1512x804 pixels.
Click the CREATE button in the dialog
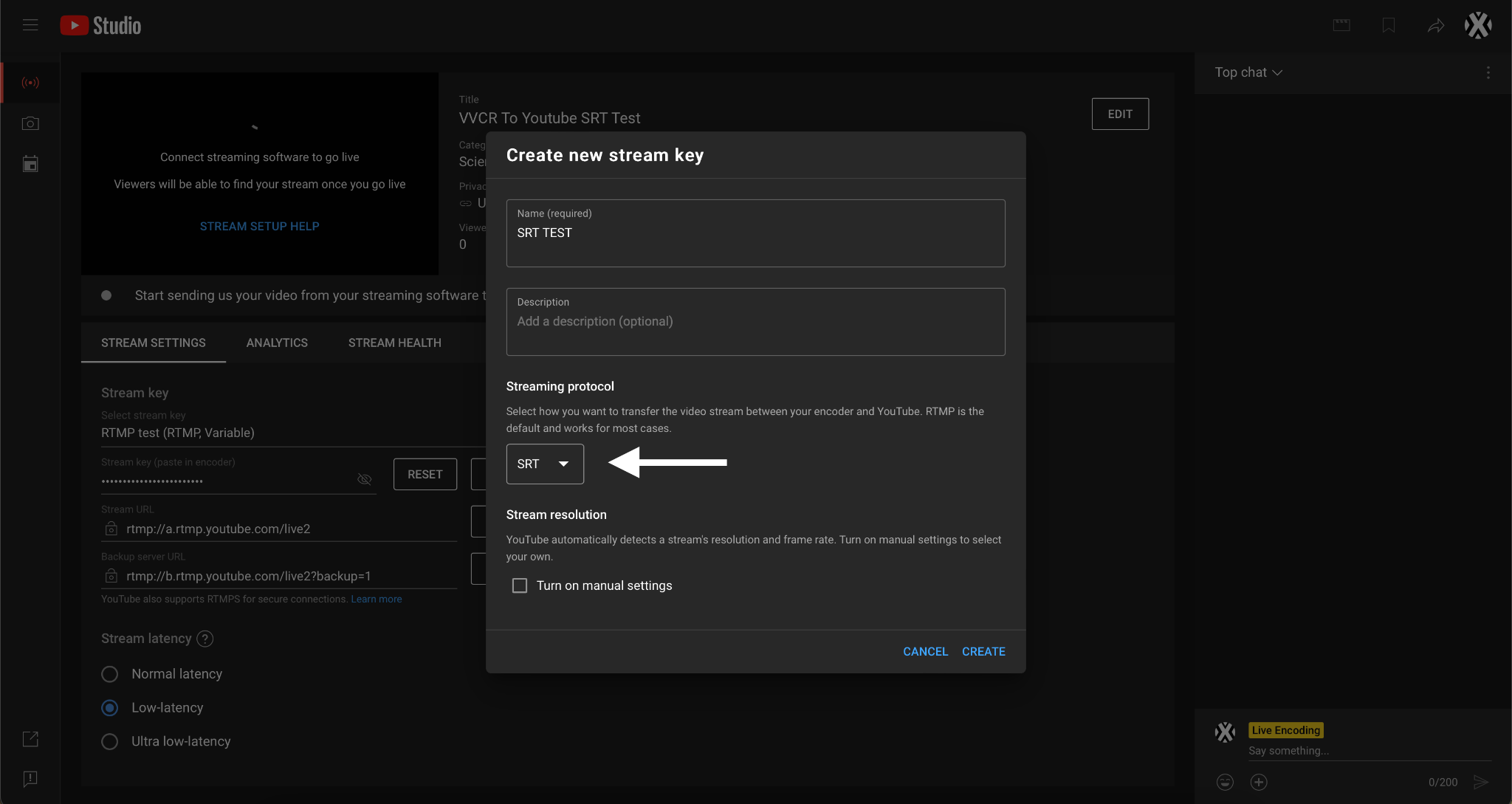(983, 651)
